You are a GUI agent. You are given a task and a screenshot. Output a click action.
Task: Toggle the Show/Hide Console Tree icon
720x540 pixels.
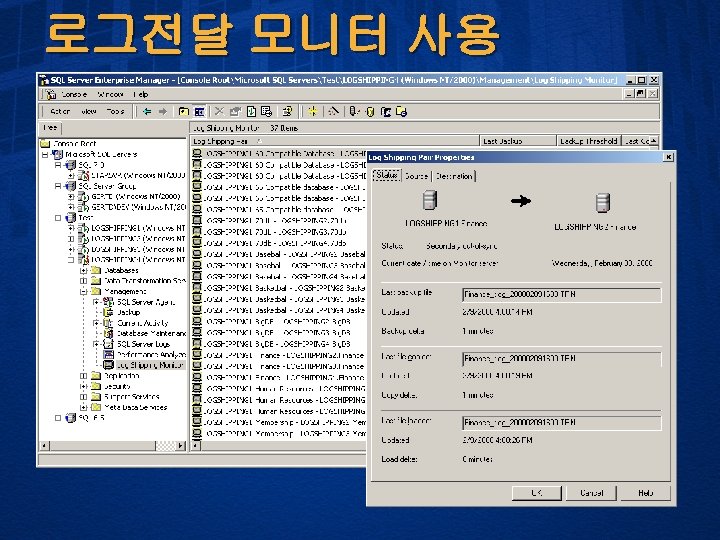[199, 111]
